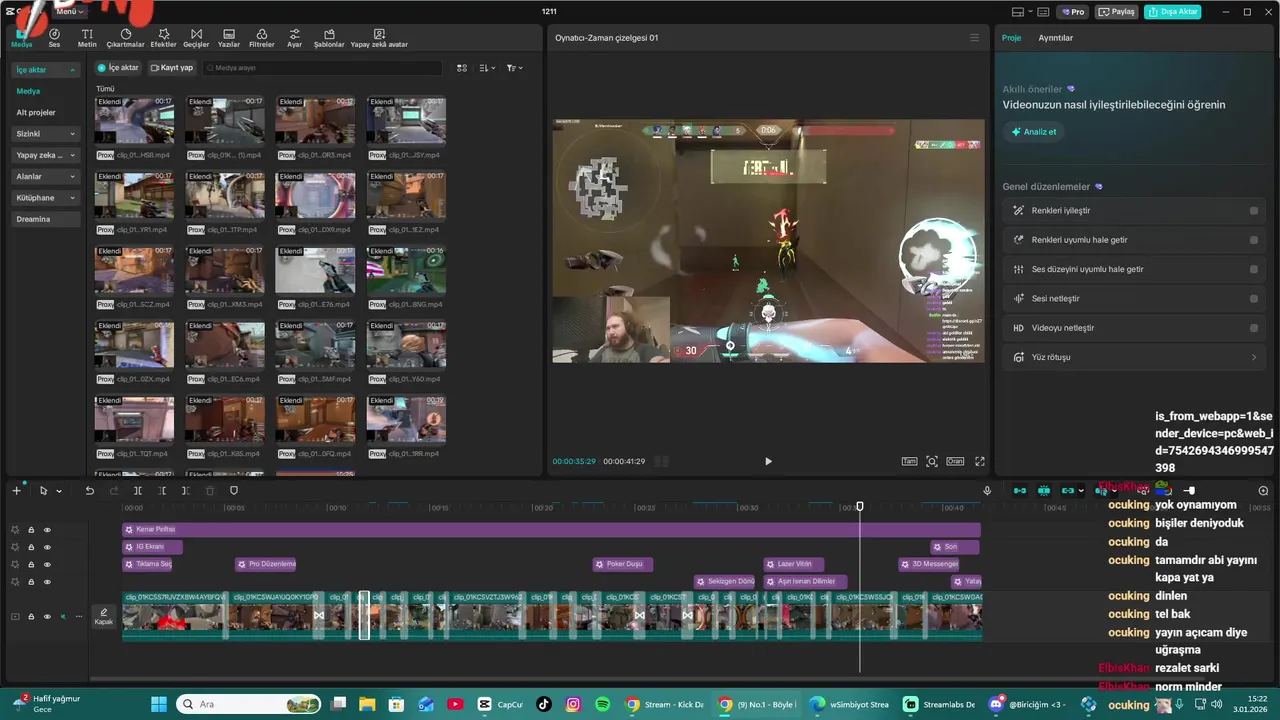Open the media filter dropdown
1280x720 pixels.
514,68
